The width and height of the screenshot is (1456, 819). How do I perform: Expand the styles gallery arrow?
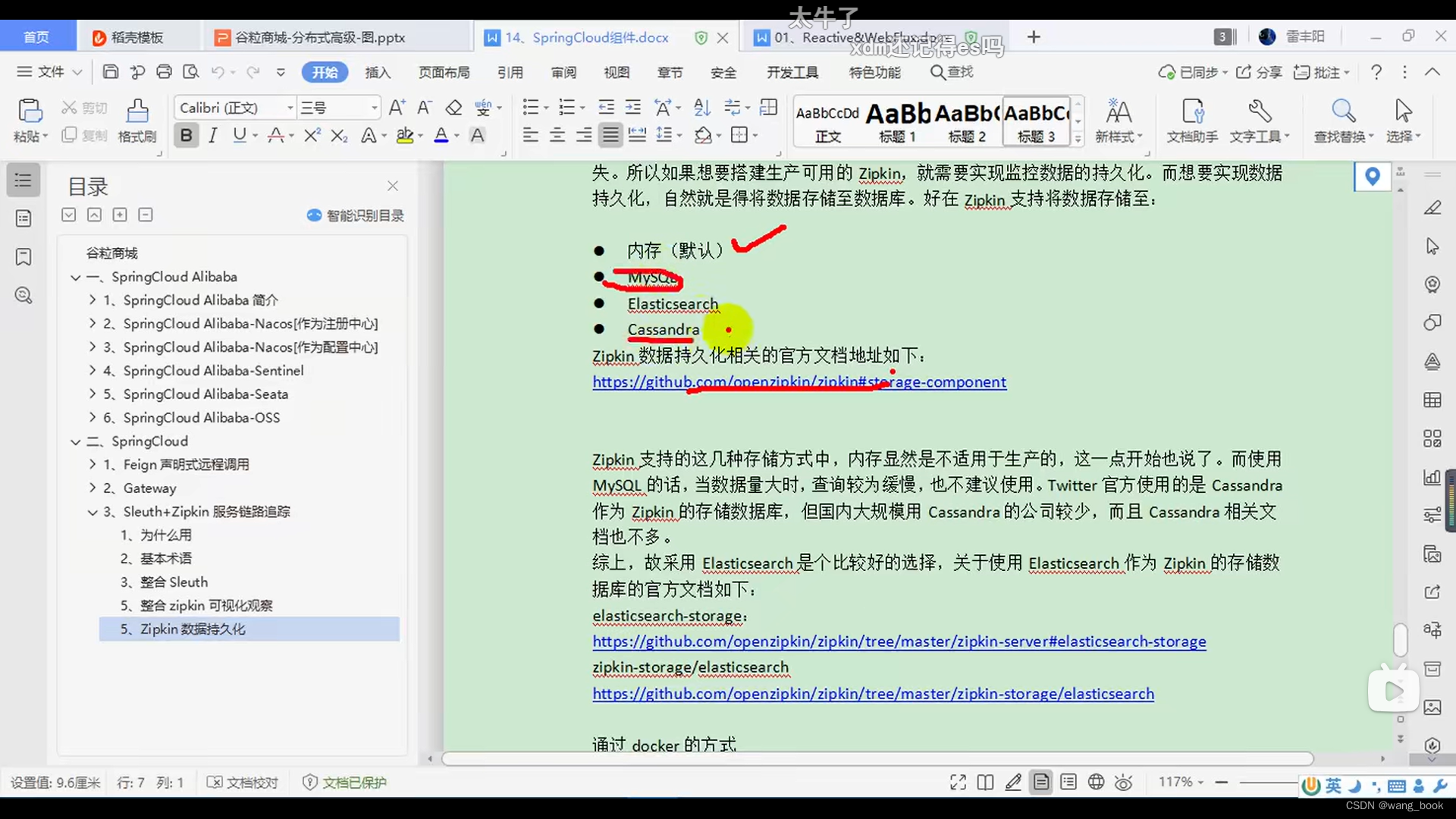pos(1078,139)
